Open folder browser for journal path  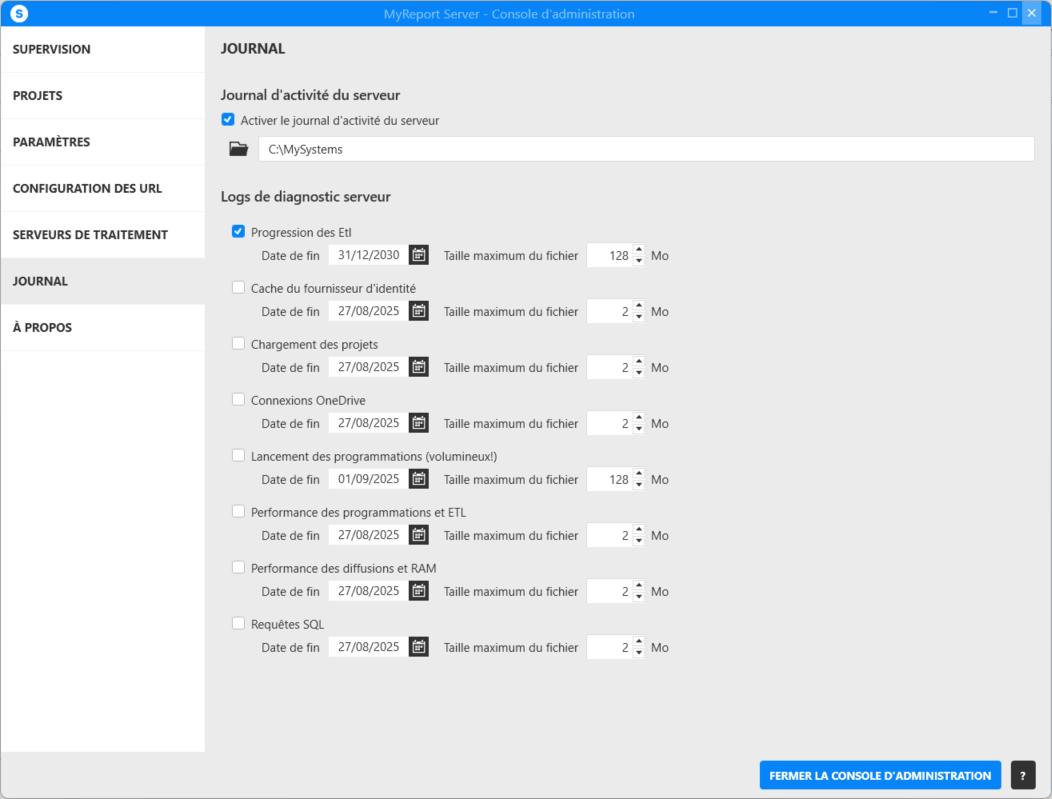click(238, 149)
